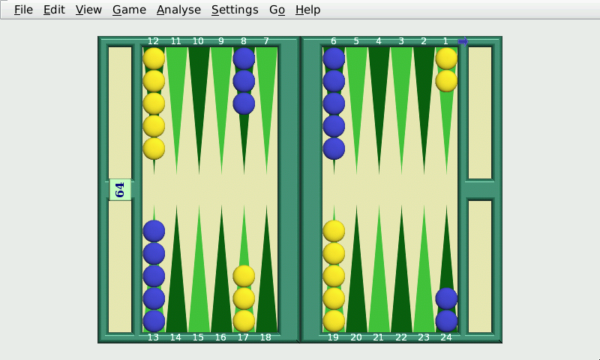This screenshot has width=600, height=360.
Task: Click the blue direction arrow near point 1
Action: tap(463, 41)
